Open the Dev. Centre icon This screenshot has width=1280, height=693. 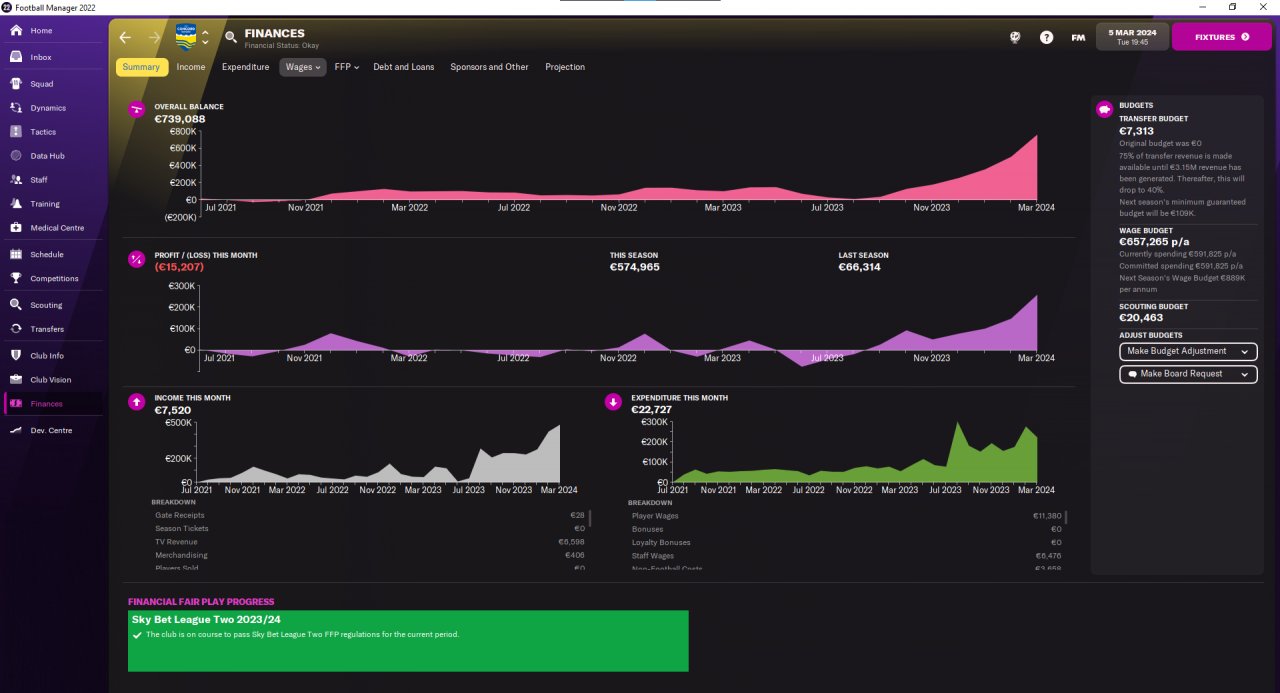pyautogui.click(x=16, y=431)
